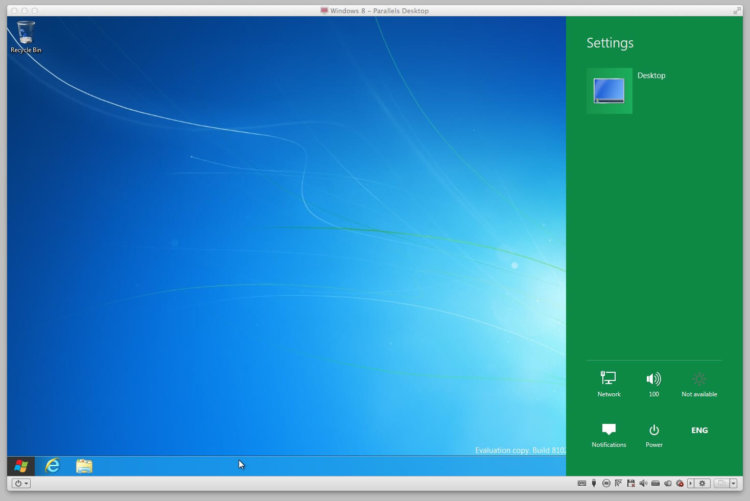Screen dimensions: 750x501
Task: Click the Settings heading text
Action: (610, 43)
